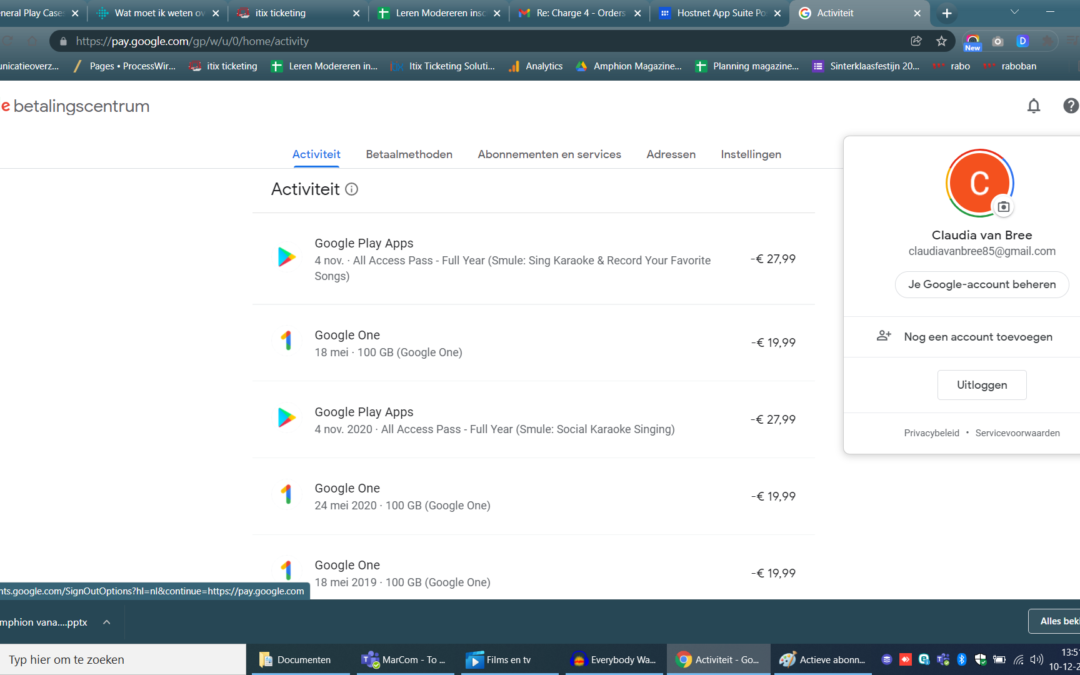Check battery status in system tray
Screen dimensions: 1080x675
coord(999,660)
